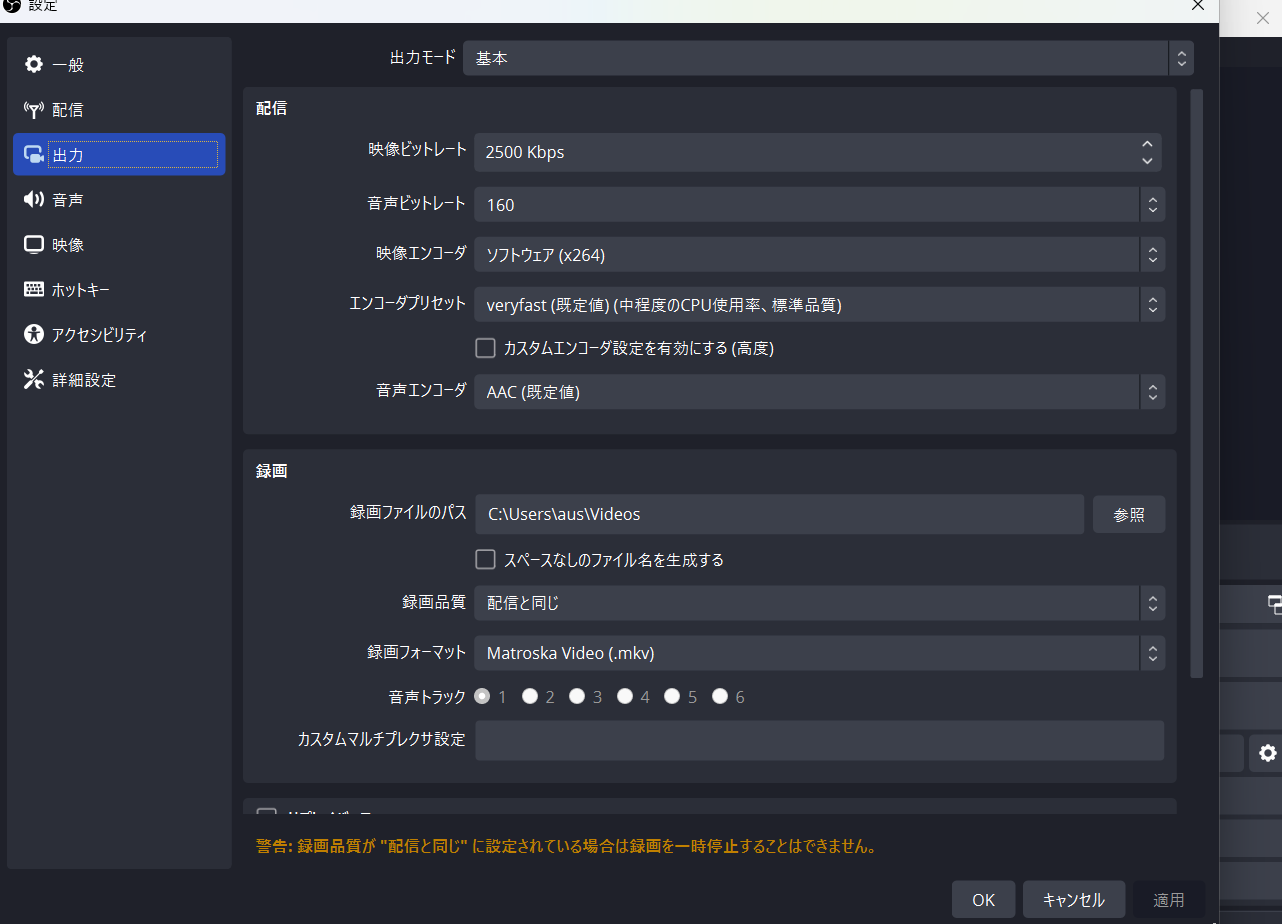Click the 参照 browse button
The width and height of the screenshot is (1282, 924).
click(1129, 515)
